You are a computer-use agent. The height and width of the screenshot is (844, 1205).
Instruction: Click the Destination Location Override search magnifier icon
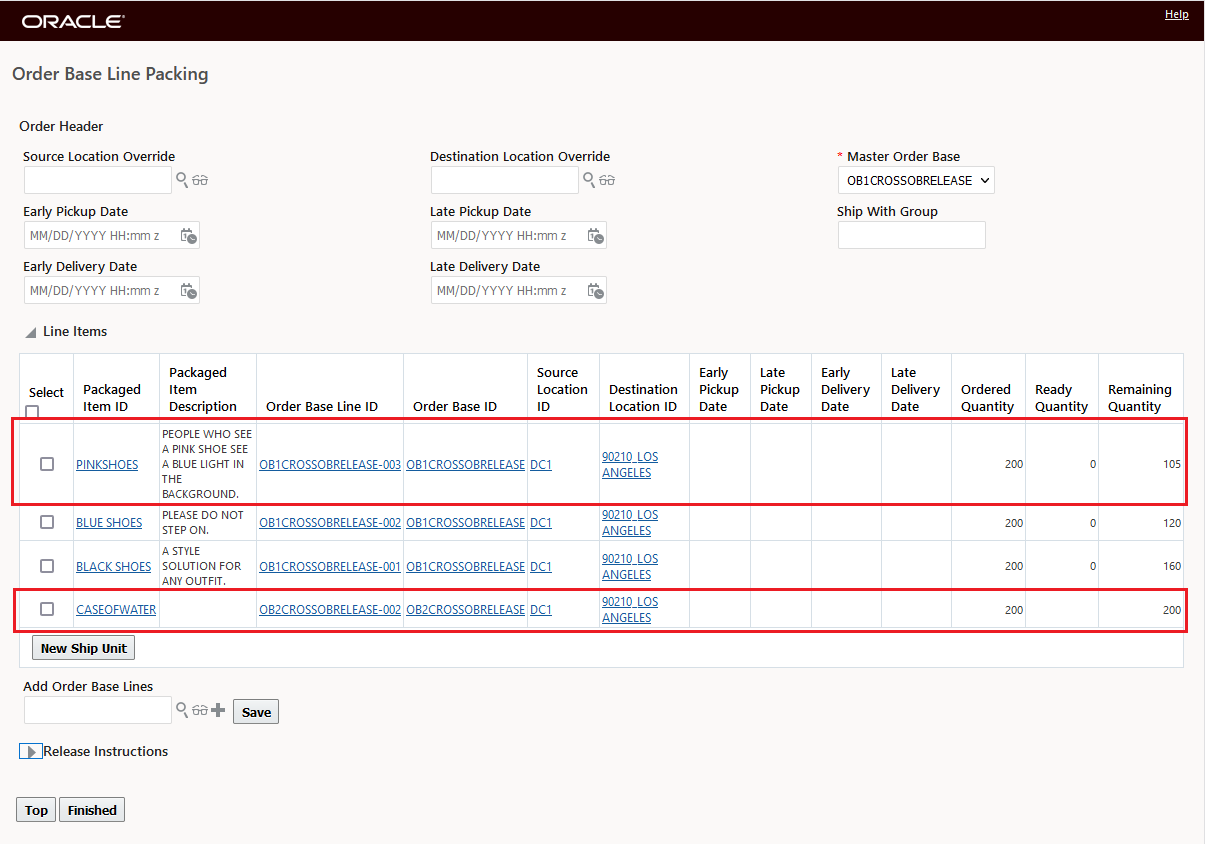[x=589, y=180]
